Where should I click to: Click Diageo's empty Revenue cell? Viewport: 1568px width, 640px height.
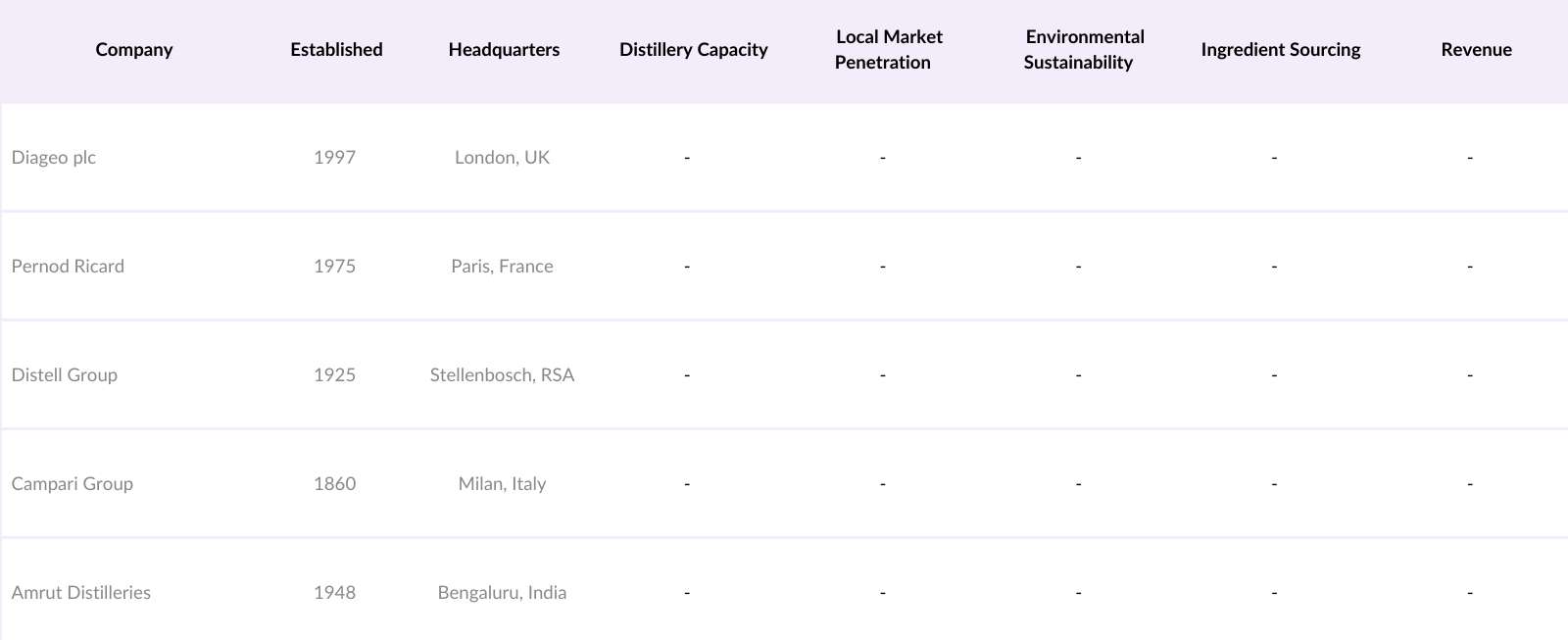point(1469,157)
